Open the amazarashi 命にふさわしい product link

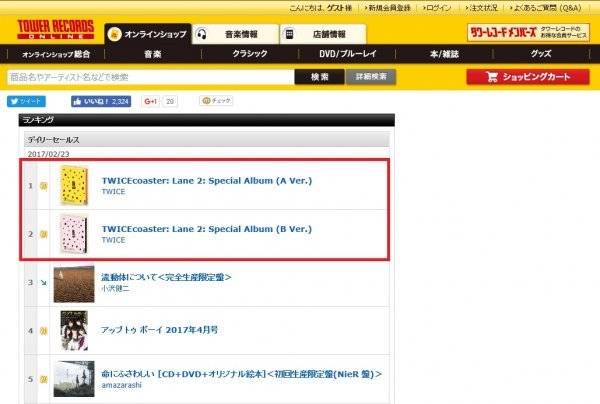pyautogui.click(x=241, y=374)
